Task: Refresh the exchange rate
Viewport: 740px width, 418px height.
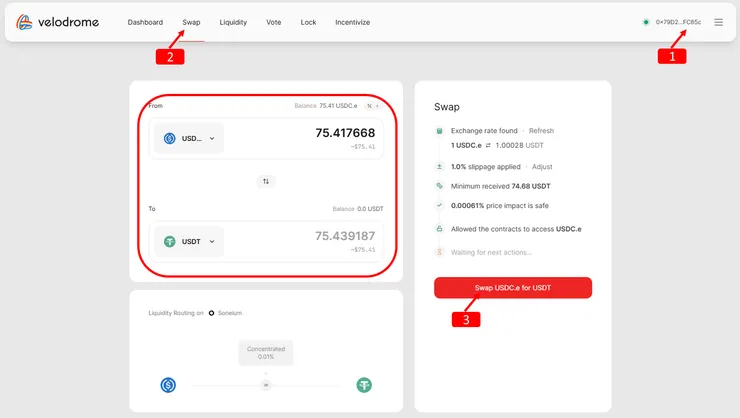Action: pyautogui.click(x=541, y=131)
